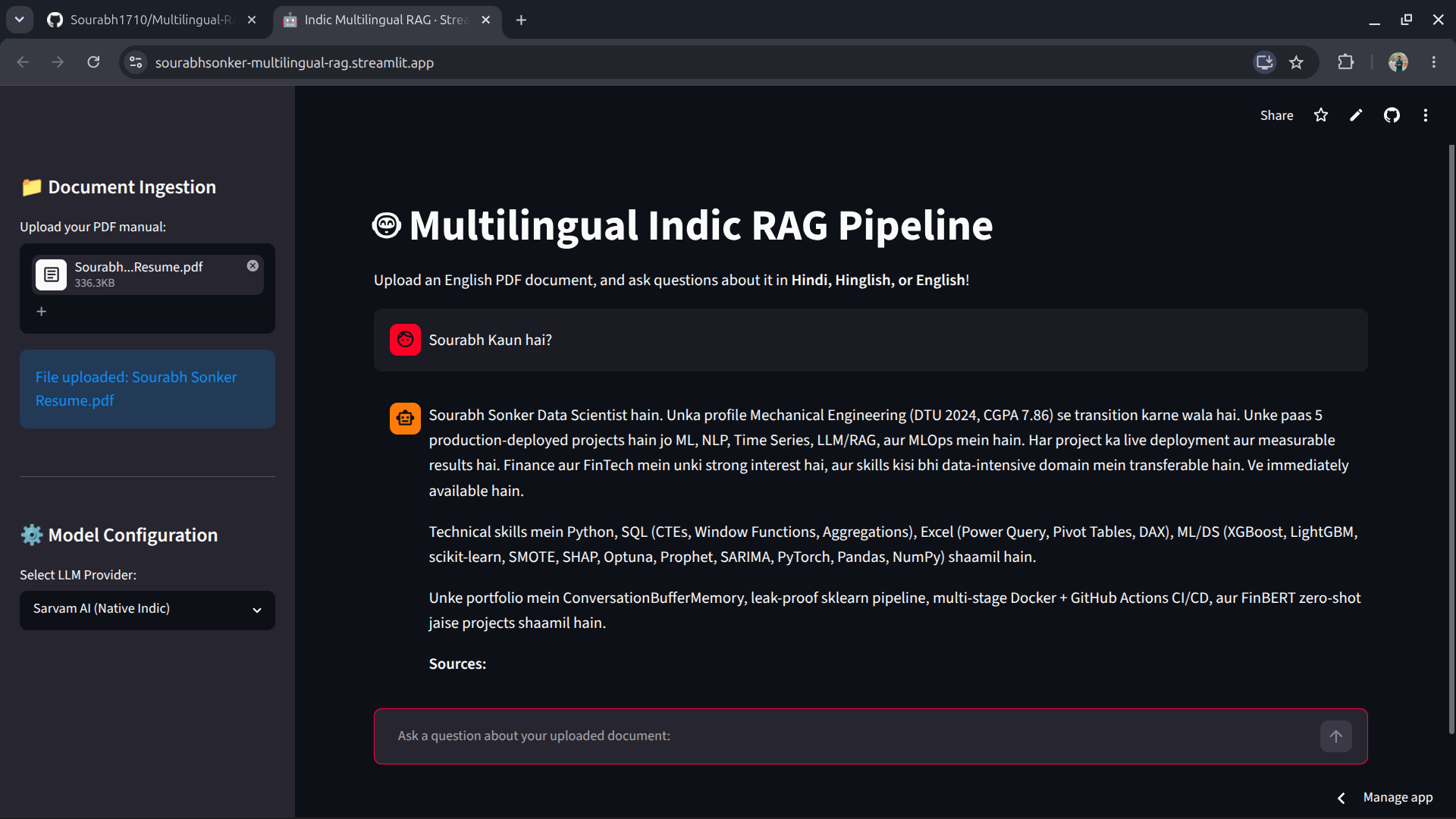Screen dimensions: 1456x819
Task: Click the PDF document file icon
Action: pyautogui.click(x=52, y=275)
